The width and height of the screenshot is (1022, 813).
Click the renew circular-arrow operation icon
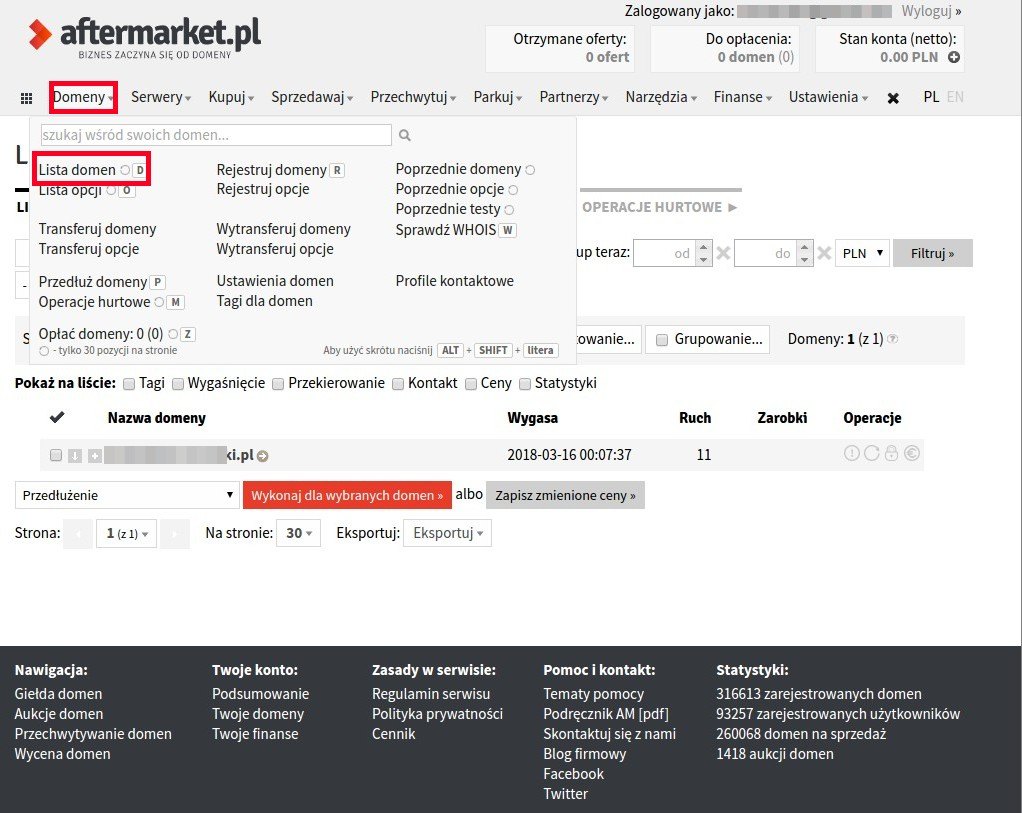pyautogui.click(x=871, y=453)
